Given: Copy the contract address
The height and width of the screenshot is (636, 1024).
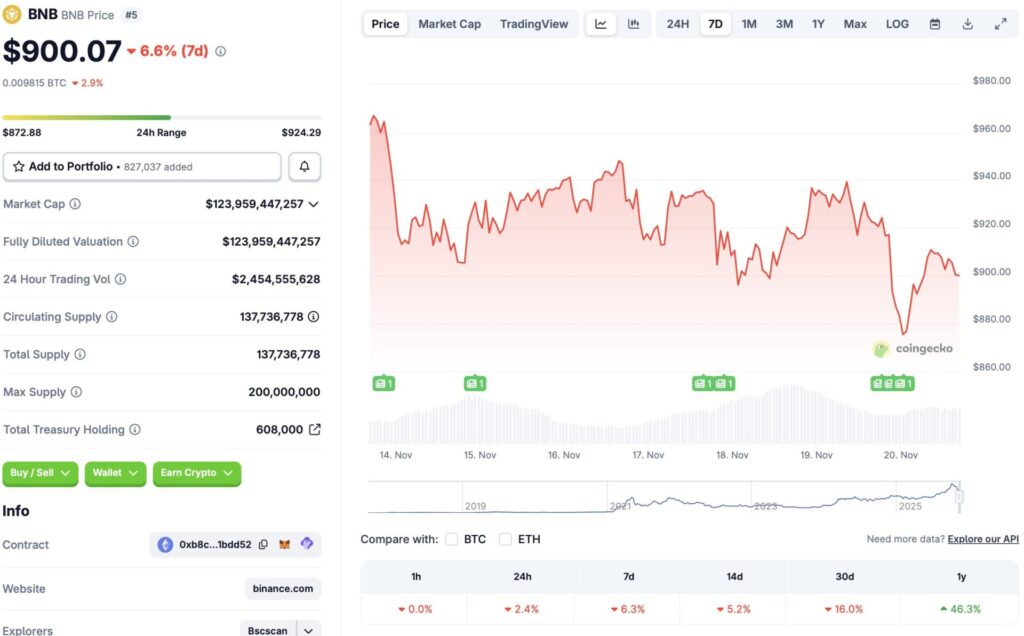Looking at the screenshot, I should (263, 544).
